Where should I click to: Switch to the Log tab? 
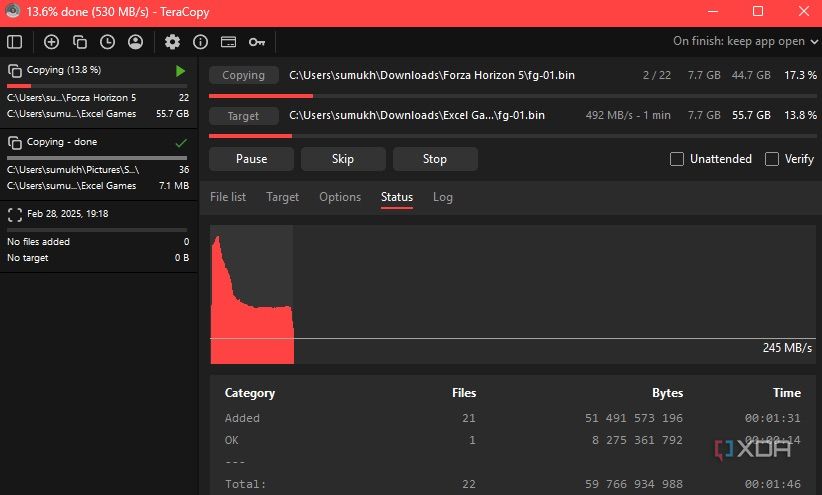[x=443, y=197]
